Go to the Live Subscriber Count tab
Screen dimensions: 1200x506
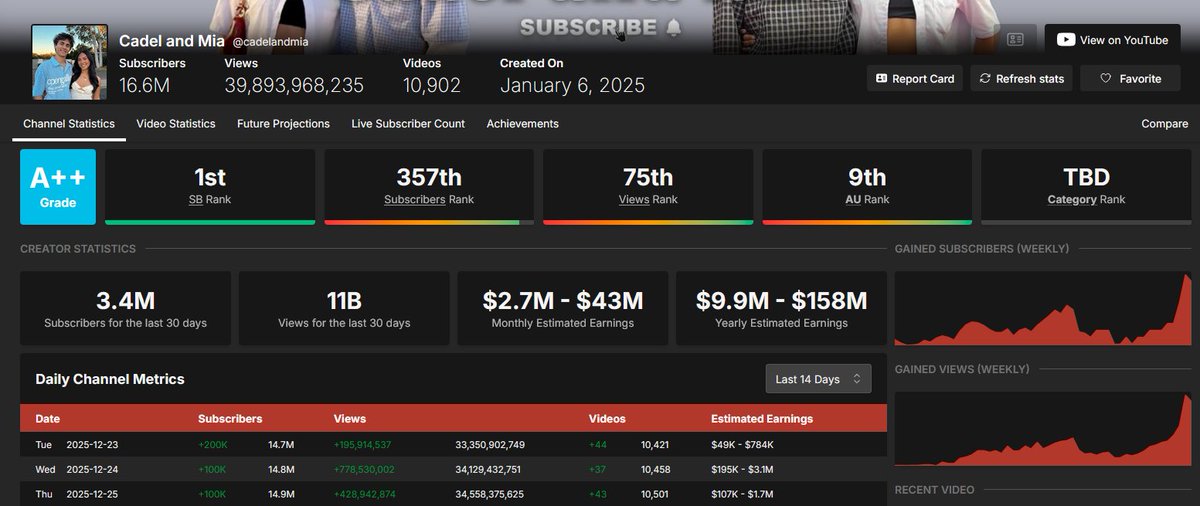click(408, 124)
